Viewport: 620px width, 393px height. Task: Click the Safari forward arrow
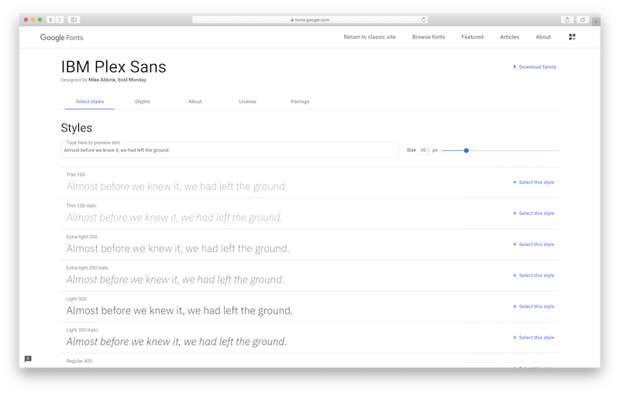(60, 19)
